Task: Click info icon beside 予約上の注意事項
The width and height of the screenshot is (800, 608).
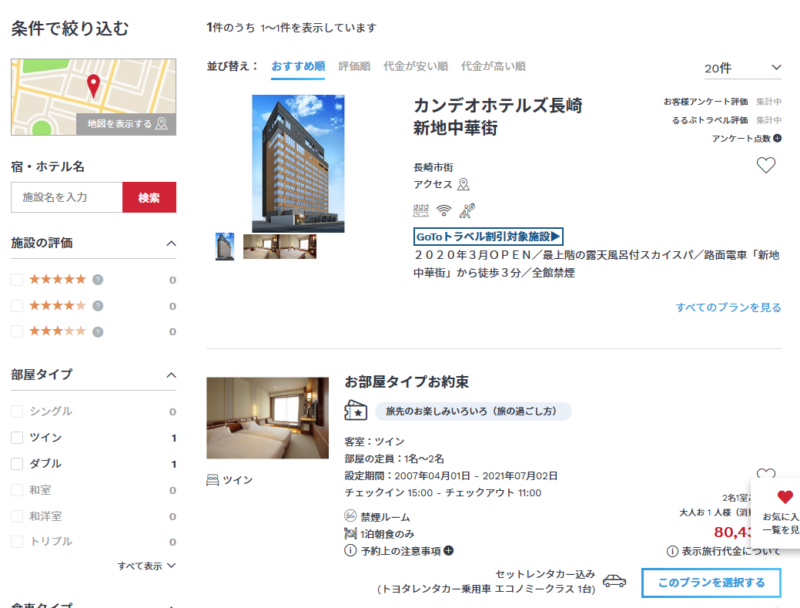Action: click(x=350, y=551)
